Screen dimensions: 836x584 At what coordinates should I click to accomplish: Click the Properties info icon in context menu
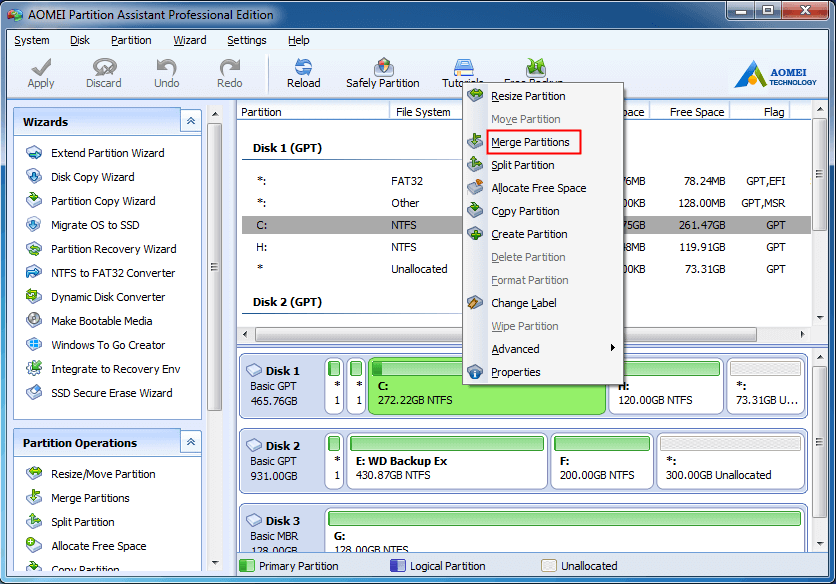tap(475, 372)
